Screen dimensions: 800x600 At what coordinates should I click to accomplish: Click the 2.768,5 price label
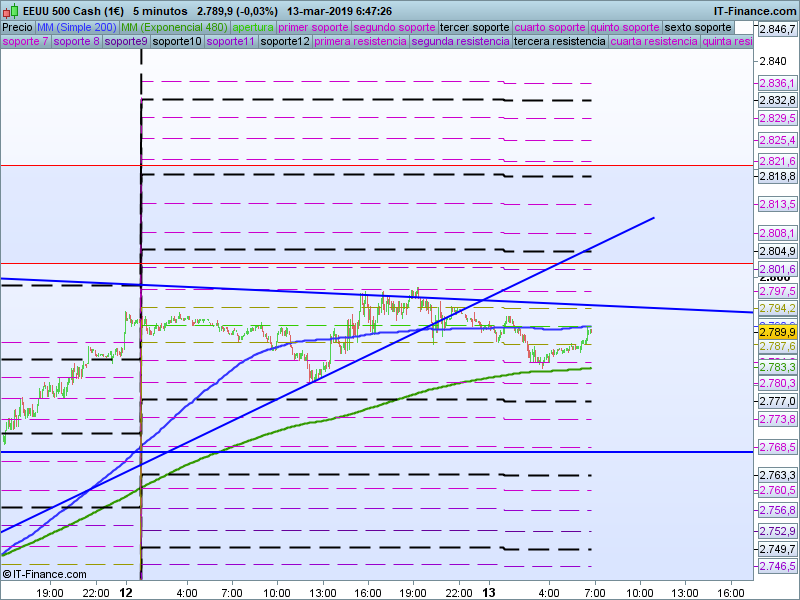[777, 447]
